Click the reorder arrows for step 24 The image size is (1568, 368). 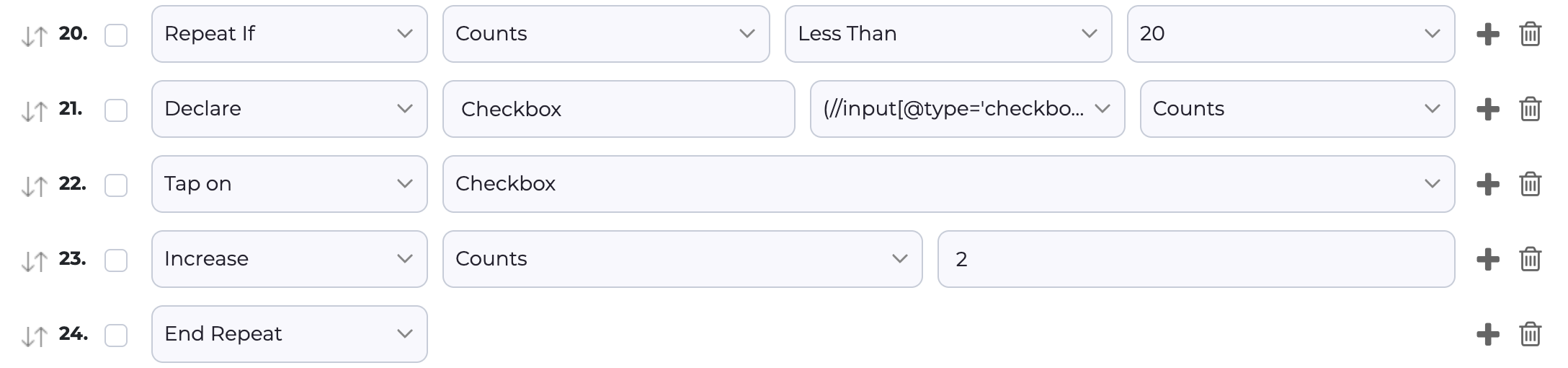pos(34,336)
